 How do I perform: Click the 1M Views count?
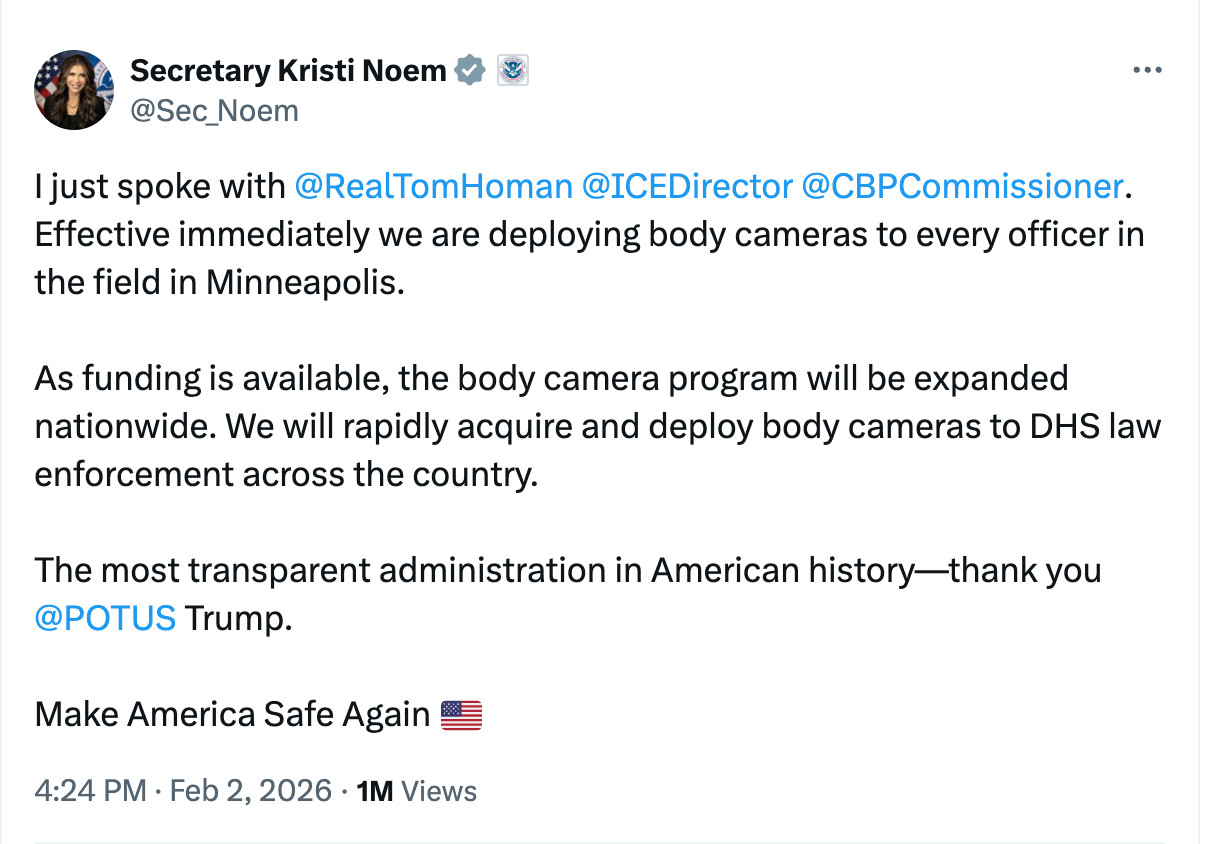417,791
